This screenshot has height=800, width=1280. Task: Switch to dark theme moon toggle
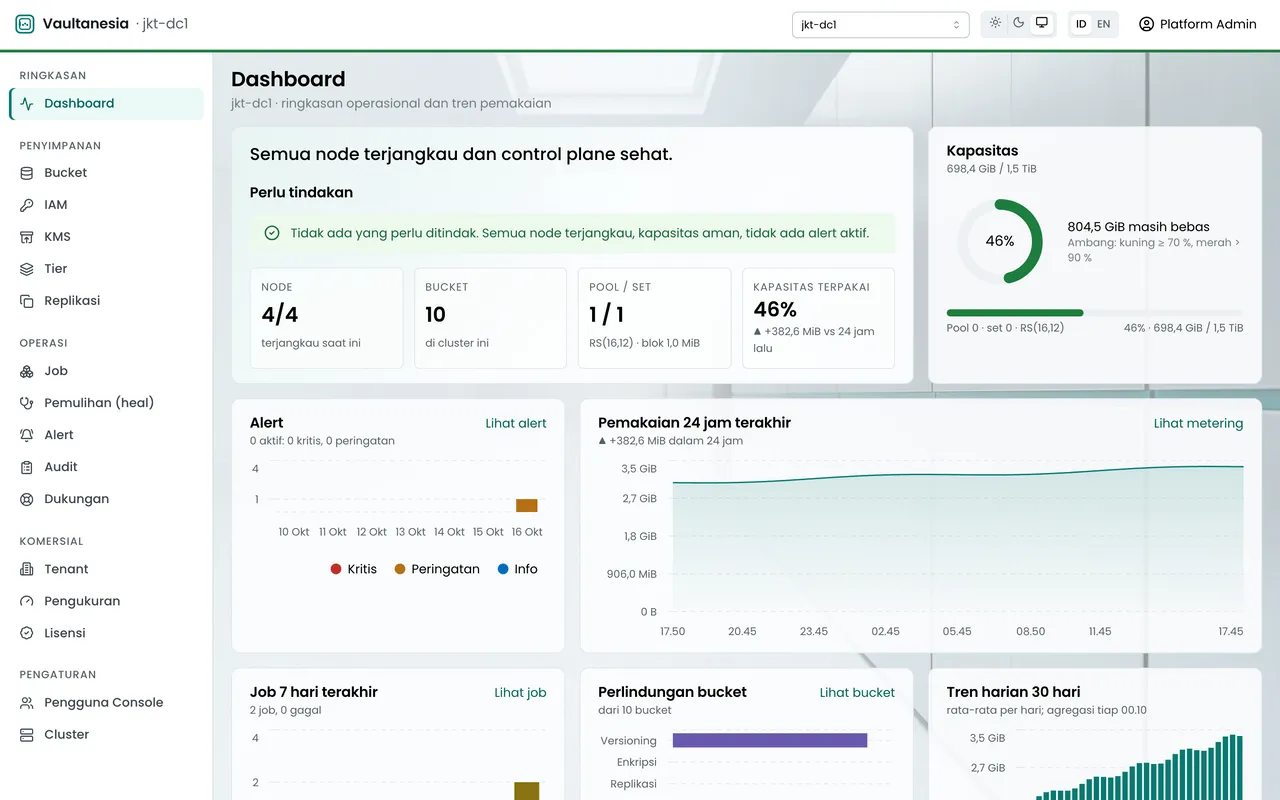tap(1018, 23)
